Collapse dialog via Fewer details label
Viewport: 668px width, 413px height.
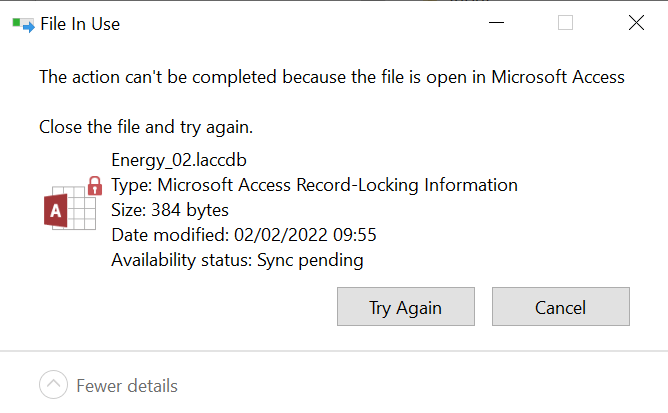(x=127, y=385)
